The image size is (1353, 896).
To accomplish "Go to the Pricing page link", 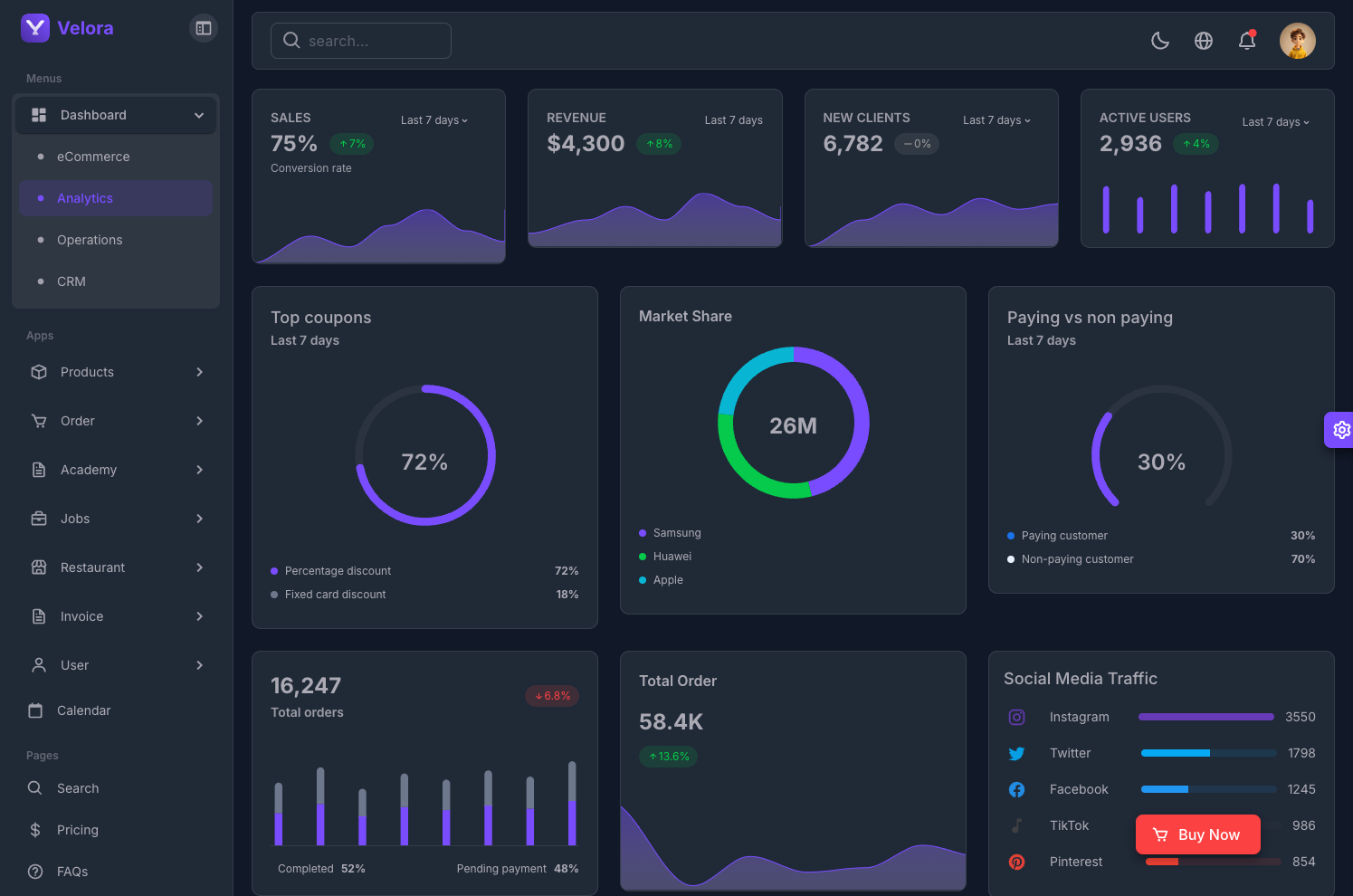I will [x=78, y=830].
